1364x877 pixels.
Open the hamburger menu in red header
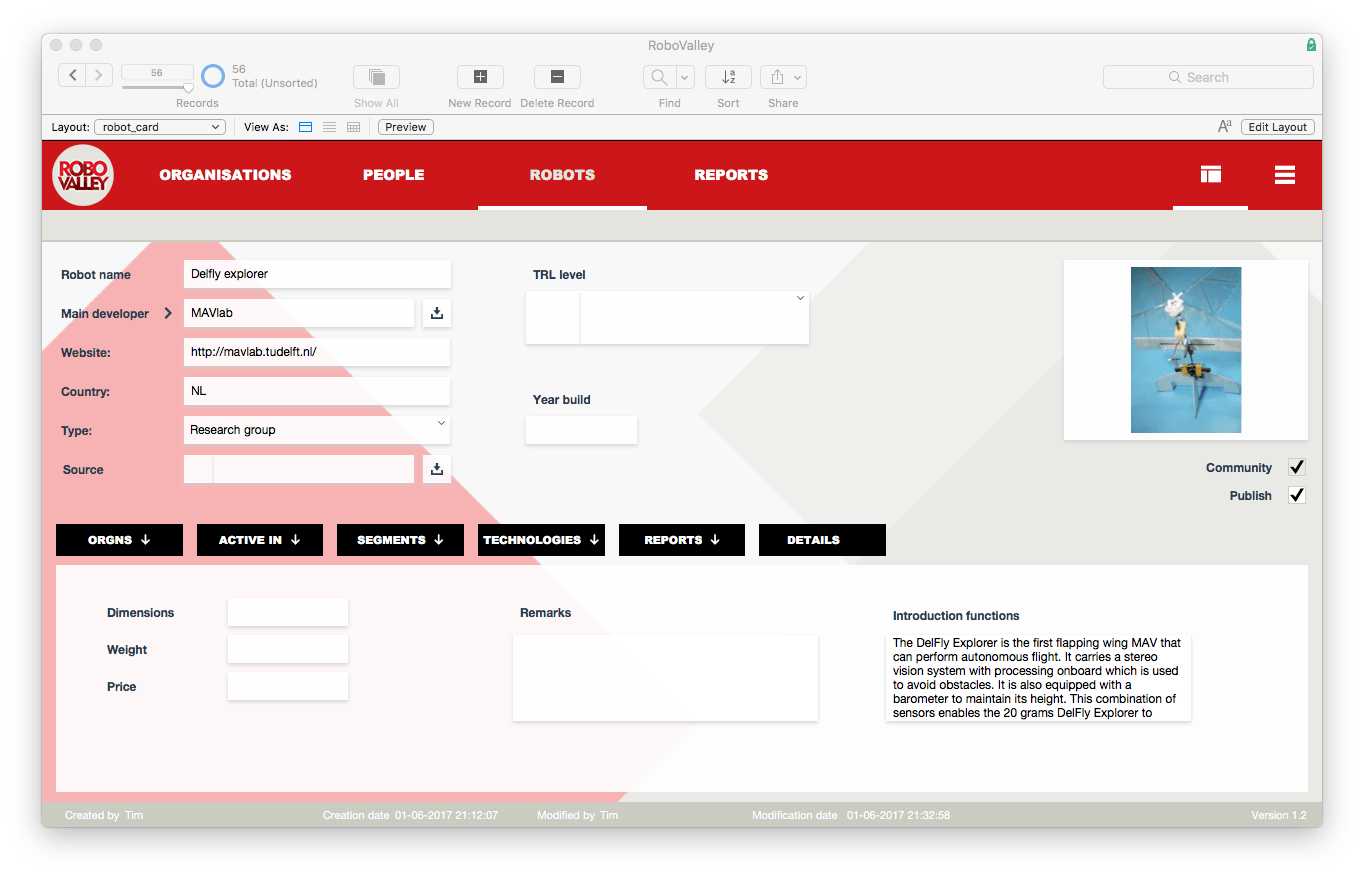(x=1285, y=174)
